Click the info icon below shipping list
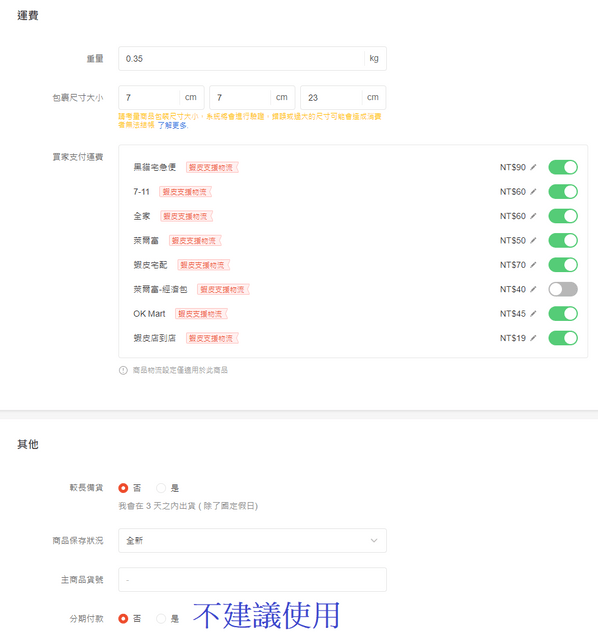 (123, 370)
